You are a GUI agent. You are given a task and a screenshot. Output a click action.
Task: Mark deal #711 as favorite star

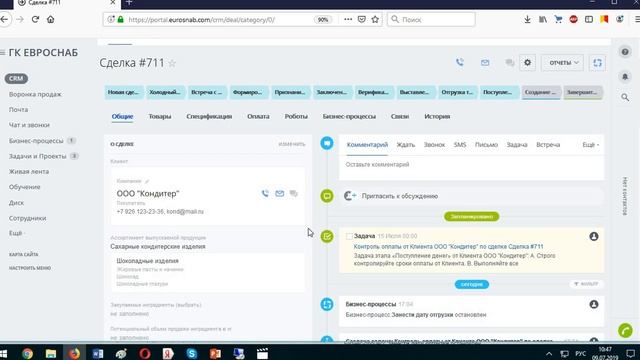tap(172, 63)
